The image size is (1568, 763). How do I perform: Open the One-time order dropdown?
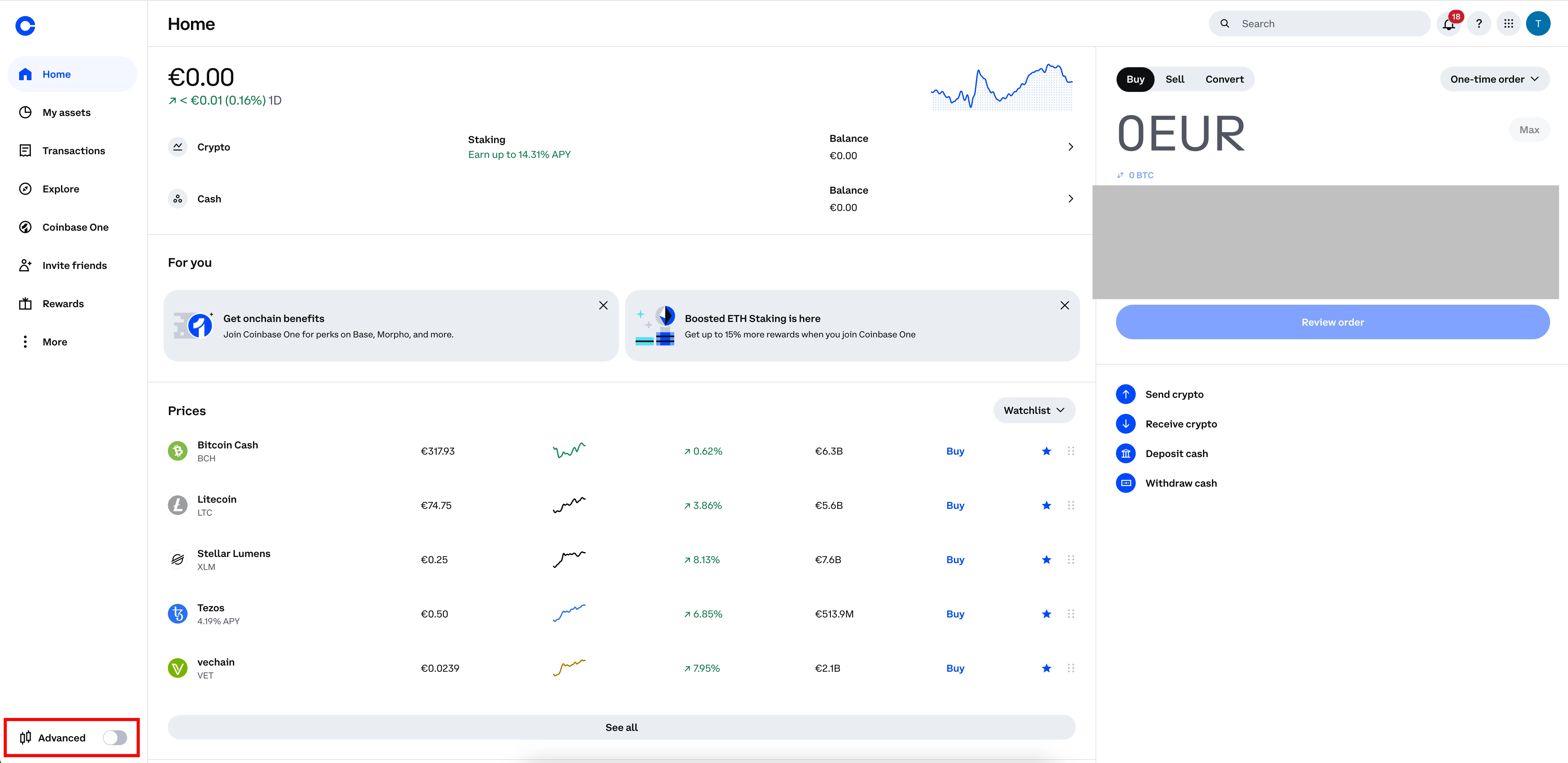[x=1494, y=79]
